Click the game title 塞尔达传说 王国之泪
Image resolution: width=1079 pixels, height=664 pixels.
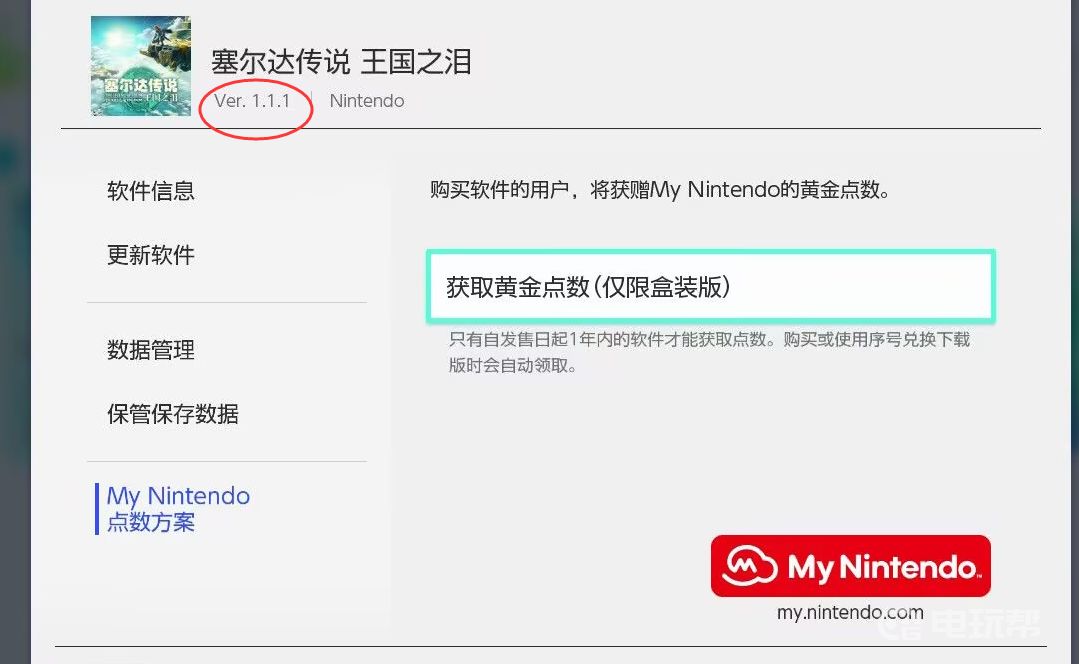341,62
